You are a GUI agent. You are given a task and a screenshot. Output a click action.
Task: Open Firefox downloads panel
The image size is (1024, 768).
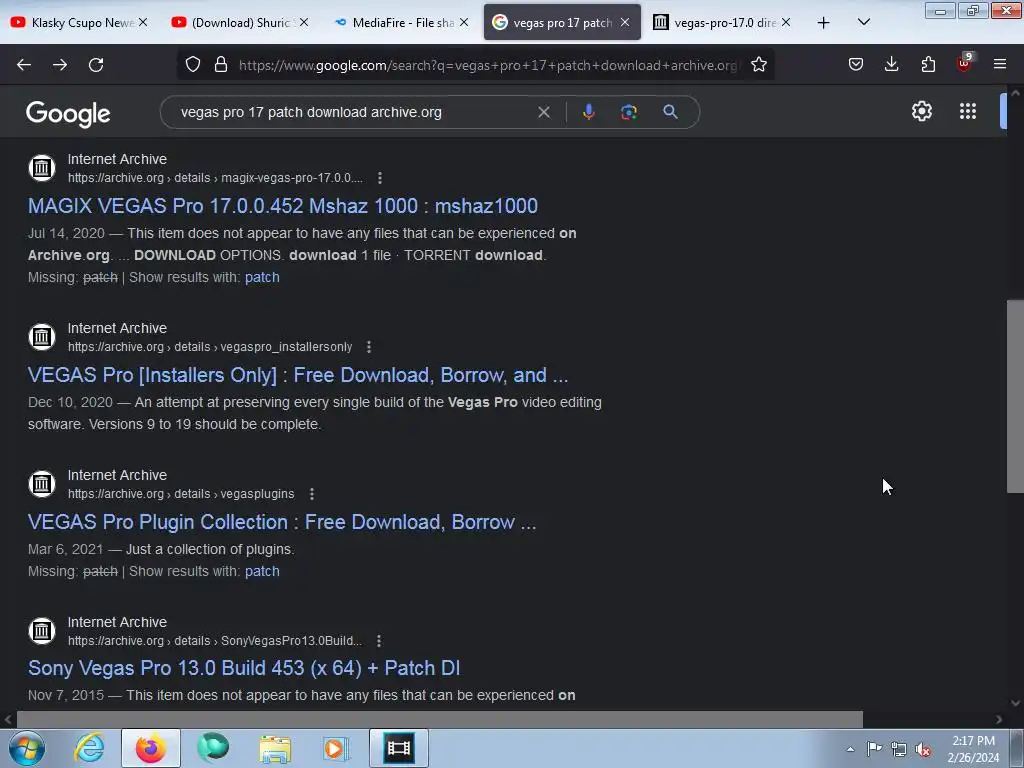click(x=891, y=64)
